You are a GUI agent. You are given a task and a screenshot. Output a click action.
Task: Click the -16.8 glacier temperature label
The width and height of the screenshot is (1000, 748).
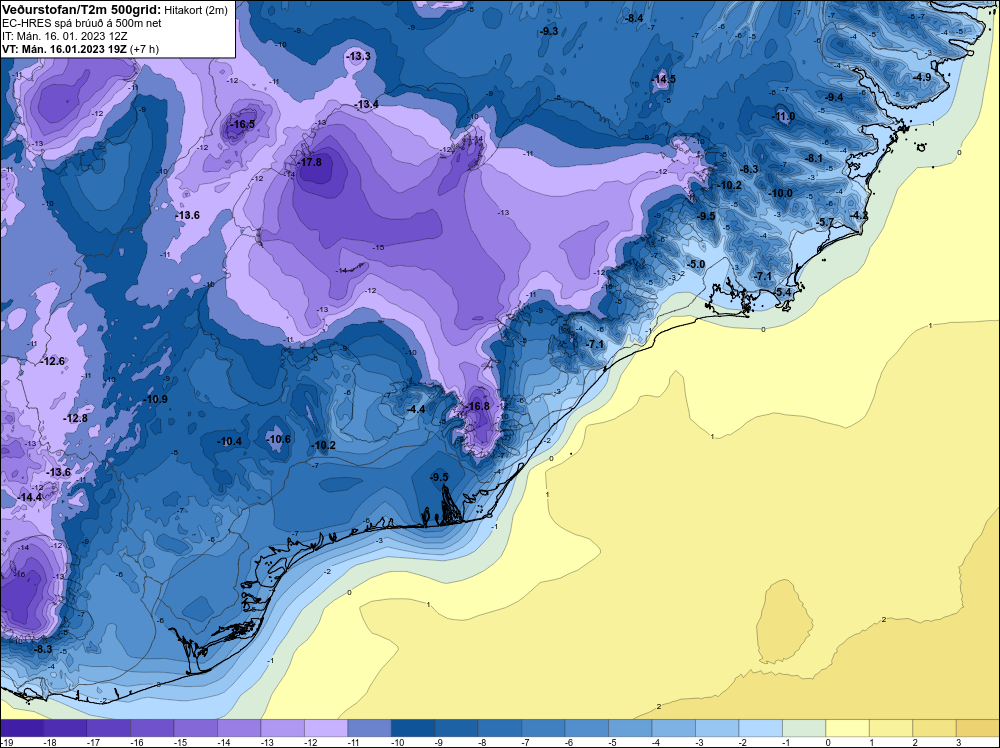point(478,406)
